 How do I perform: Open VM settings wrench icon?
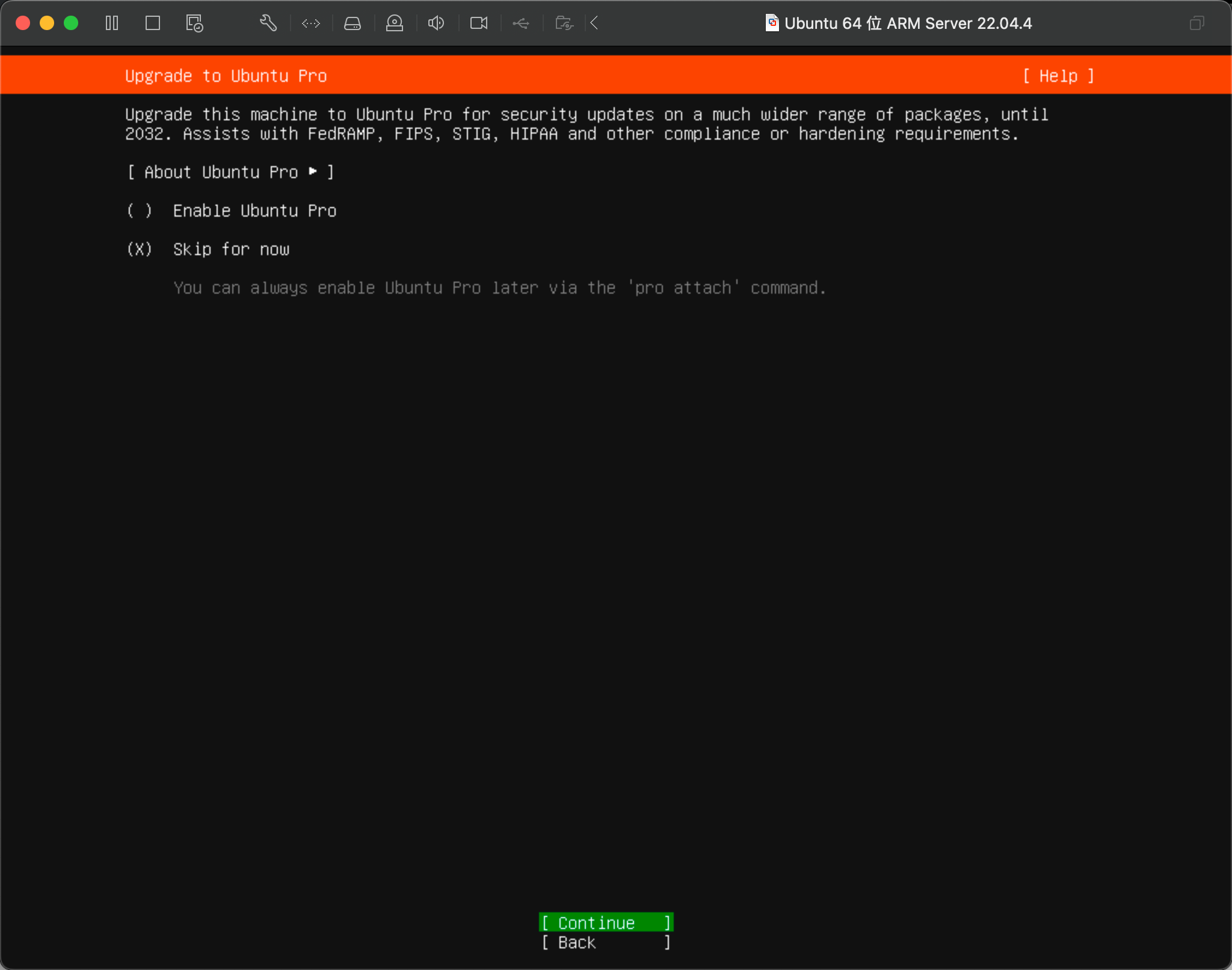click(x=268, y=23)
